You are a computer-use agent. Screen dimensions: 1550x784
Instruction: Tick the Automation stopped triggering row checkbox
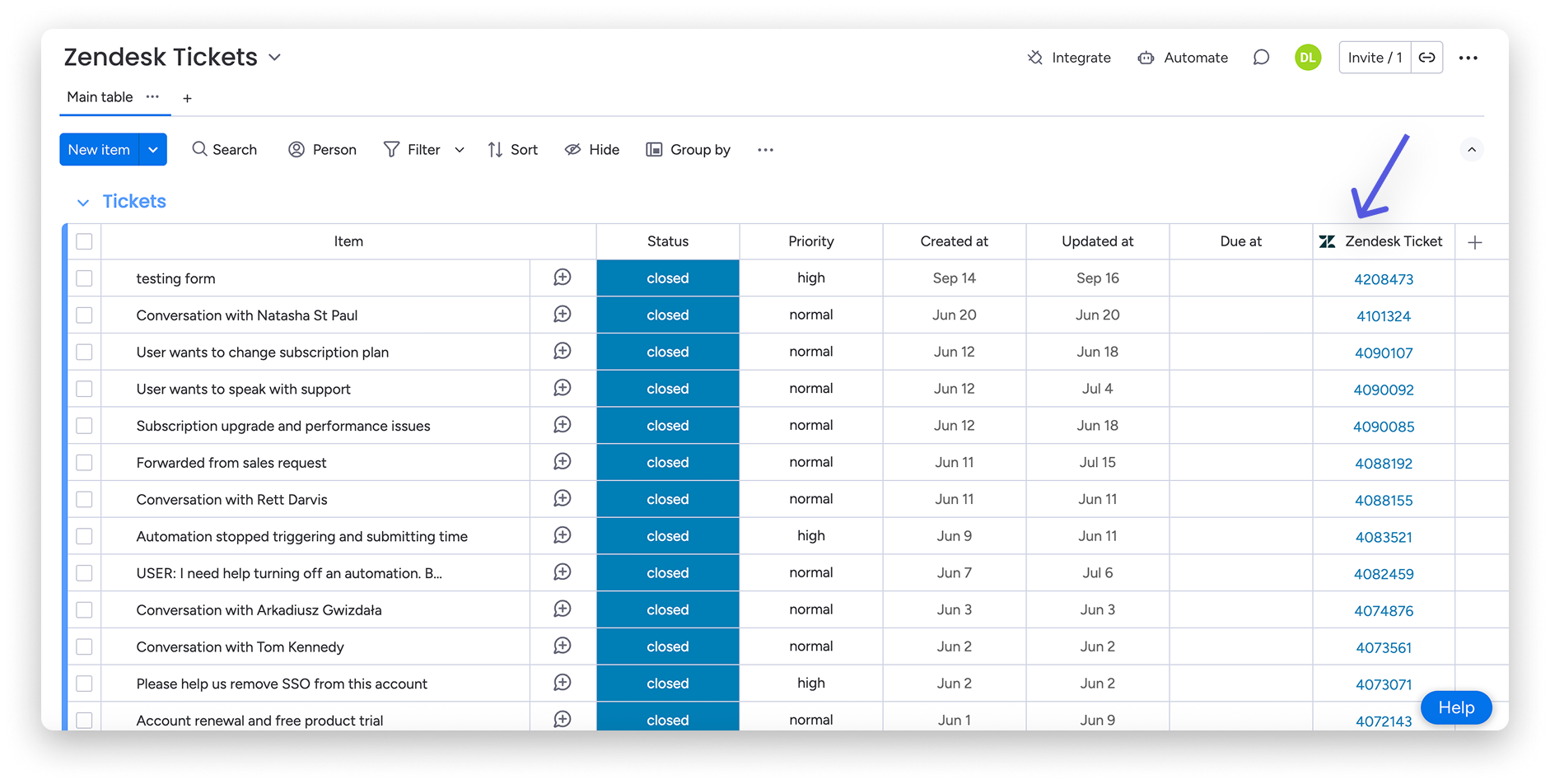(84, 536)
